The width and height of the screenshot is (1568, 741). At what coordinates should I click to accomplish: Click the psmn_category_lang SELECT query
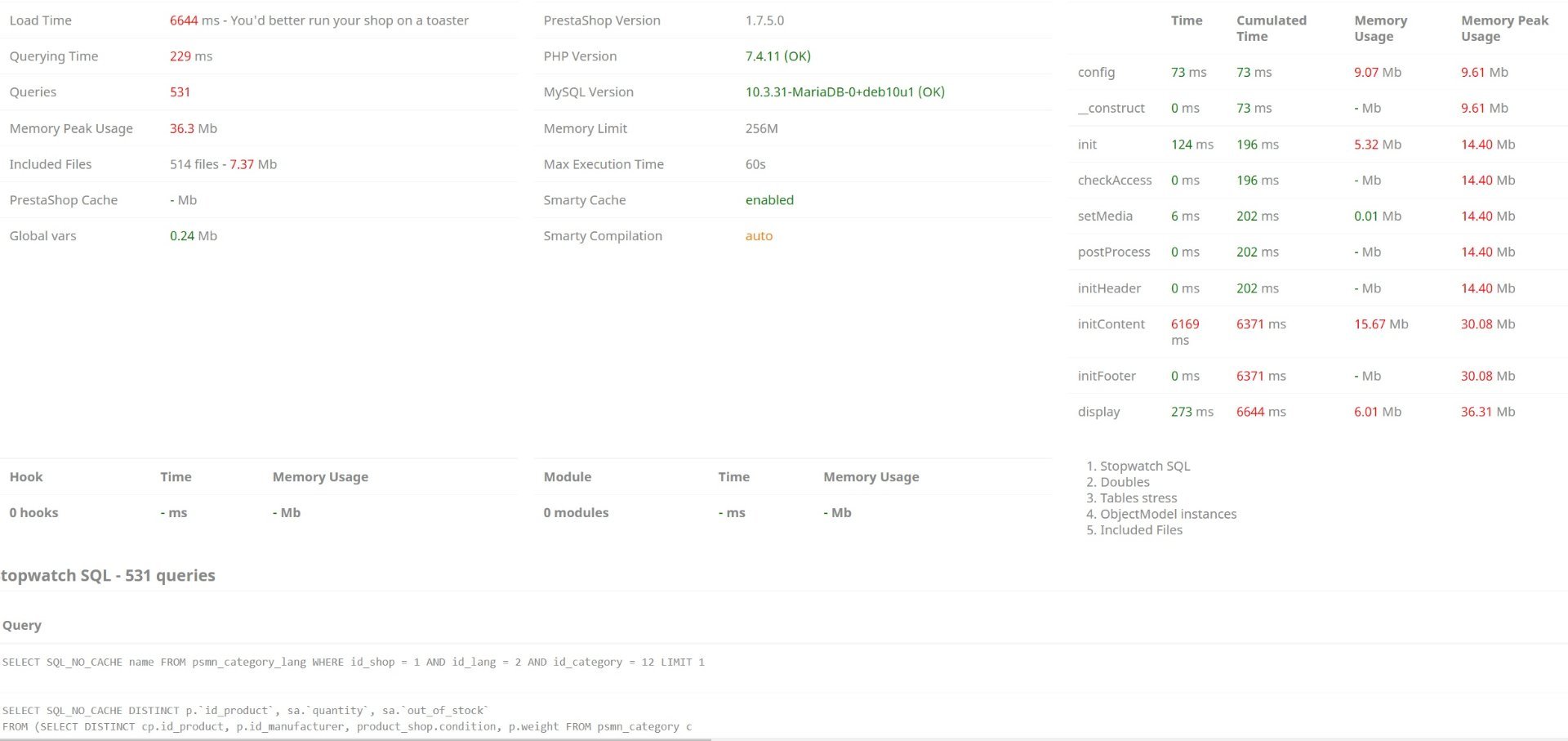click(353, 662)
